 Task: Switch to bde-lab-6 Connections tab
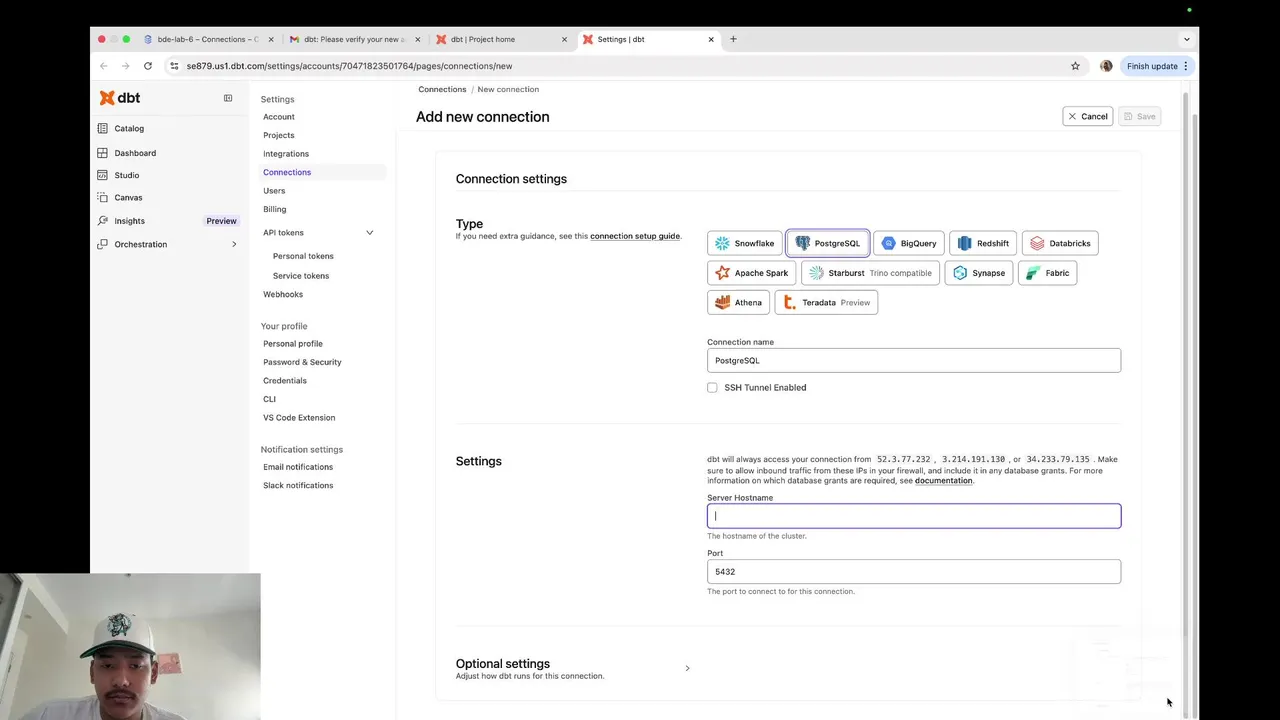208,39
